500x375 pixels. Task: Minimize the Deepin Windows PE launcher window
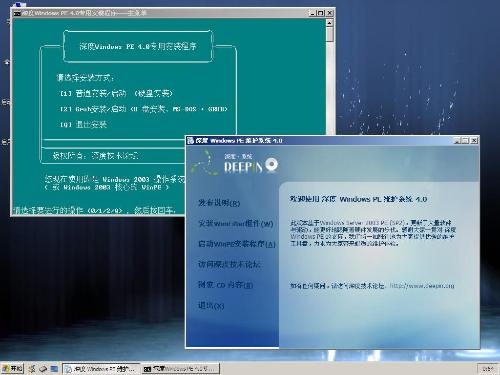point(457,141)
